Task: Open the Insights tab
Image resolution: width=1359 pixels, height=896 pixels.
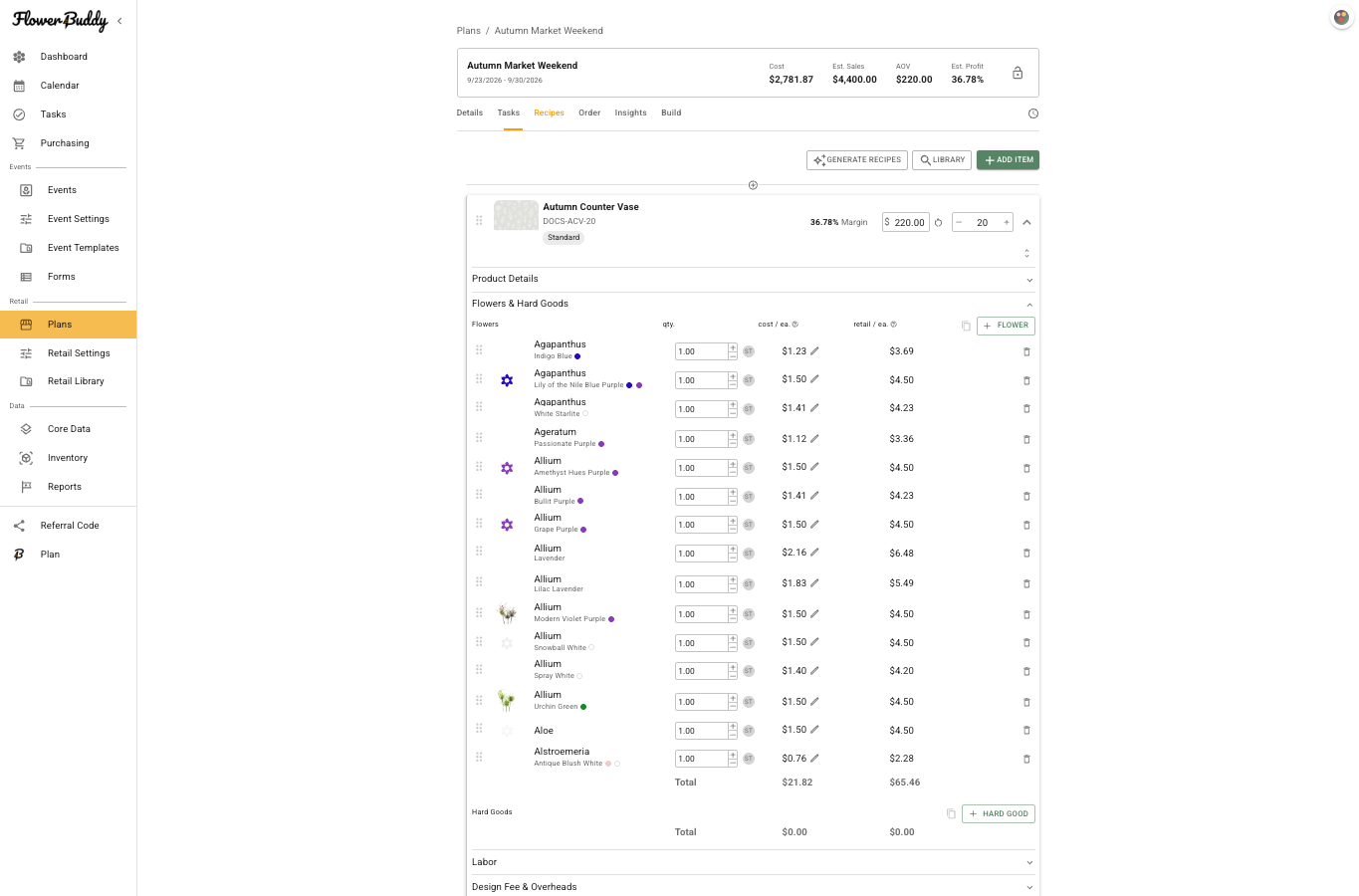Action: pyautogui.click(x=631, y=113)
